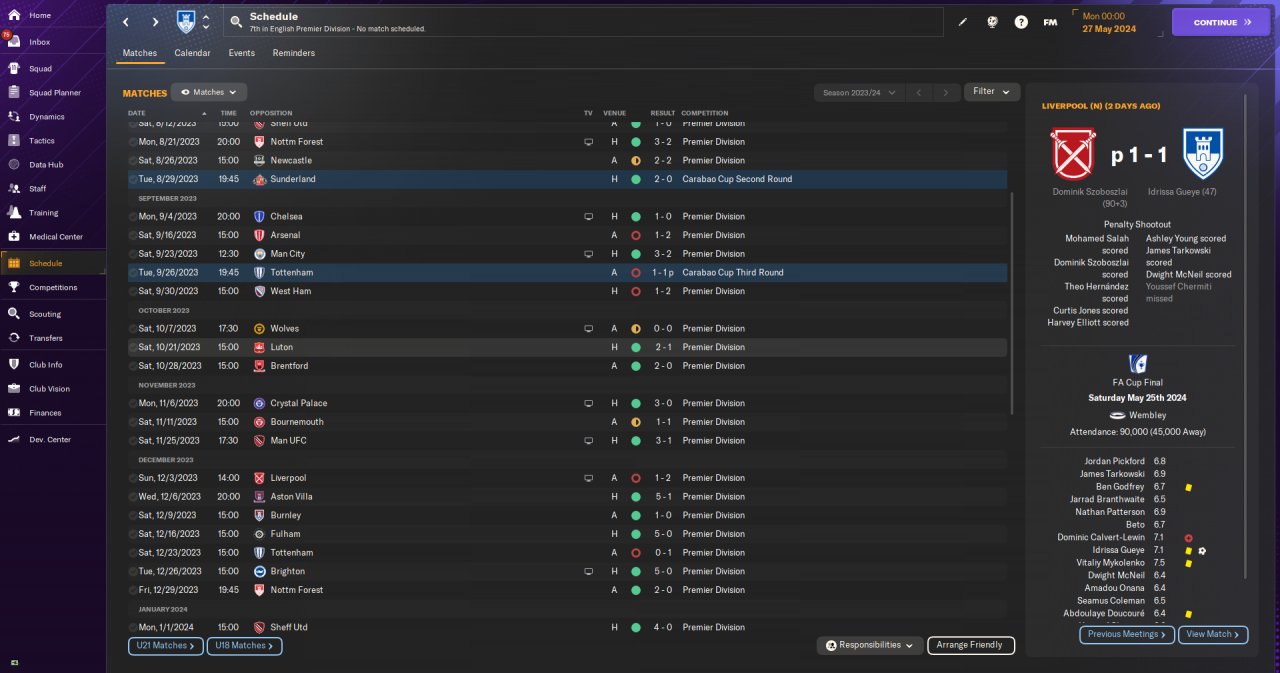Open Transfers in the sidebar
This screenshot has width=1280, height=673.
(x=46, y=338)
